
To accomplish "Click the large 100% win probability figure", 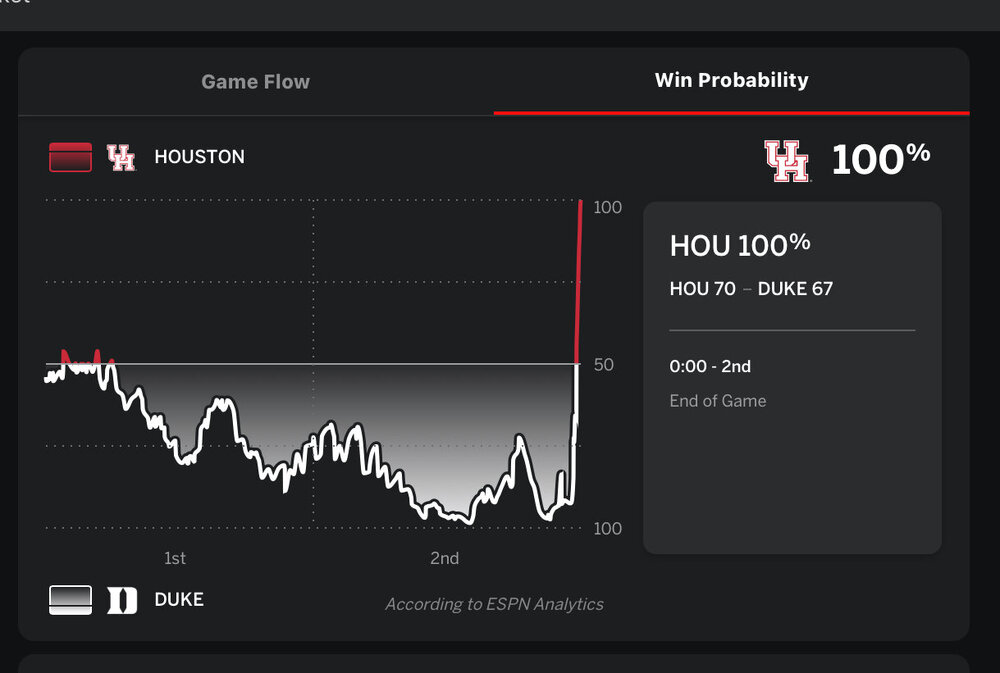I will coord(880,158).
